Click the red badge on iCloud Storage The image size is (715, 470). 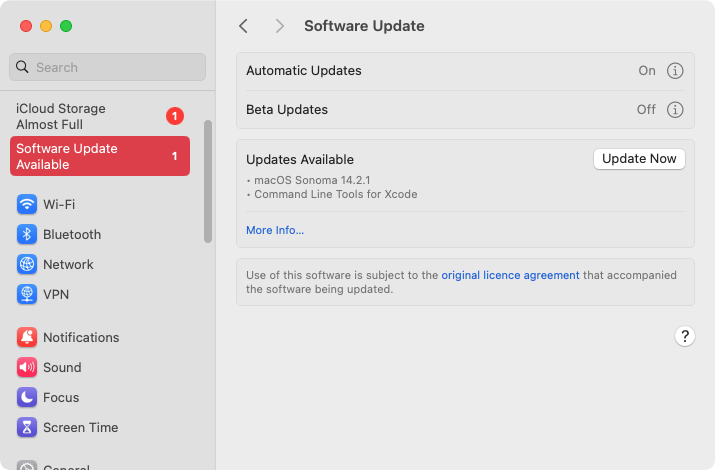click(175, 116)
